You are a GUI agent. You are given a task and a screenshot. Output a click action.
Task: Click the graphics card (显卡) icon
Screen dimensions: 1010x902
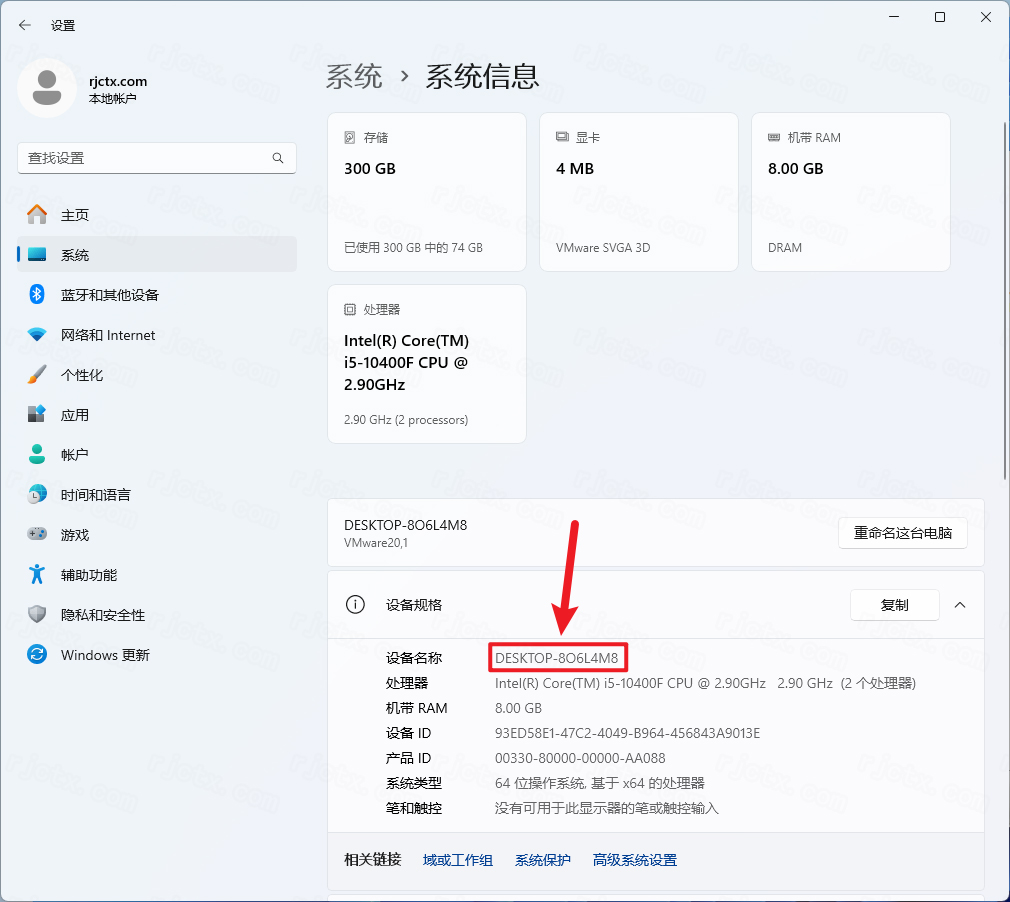click(x=562, y=137)
